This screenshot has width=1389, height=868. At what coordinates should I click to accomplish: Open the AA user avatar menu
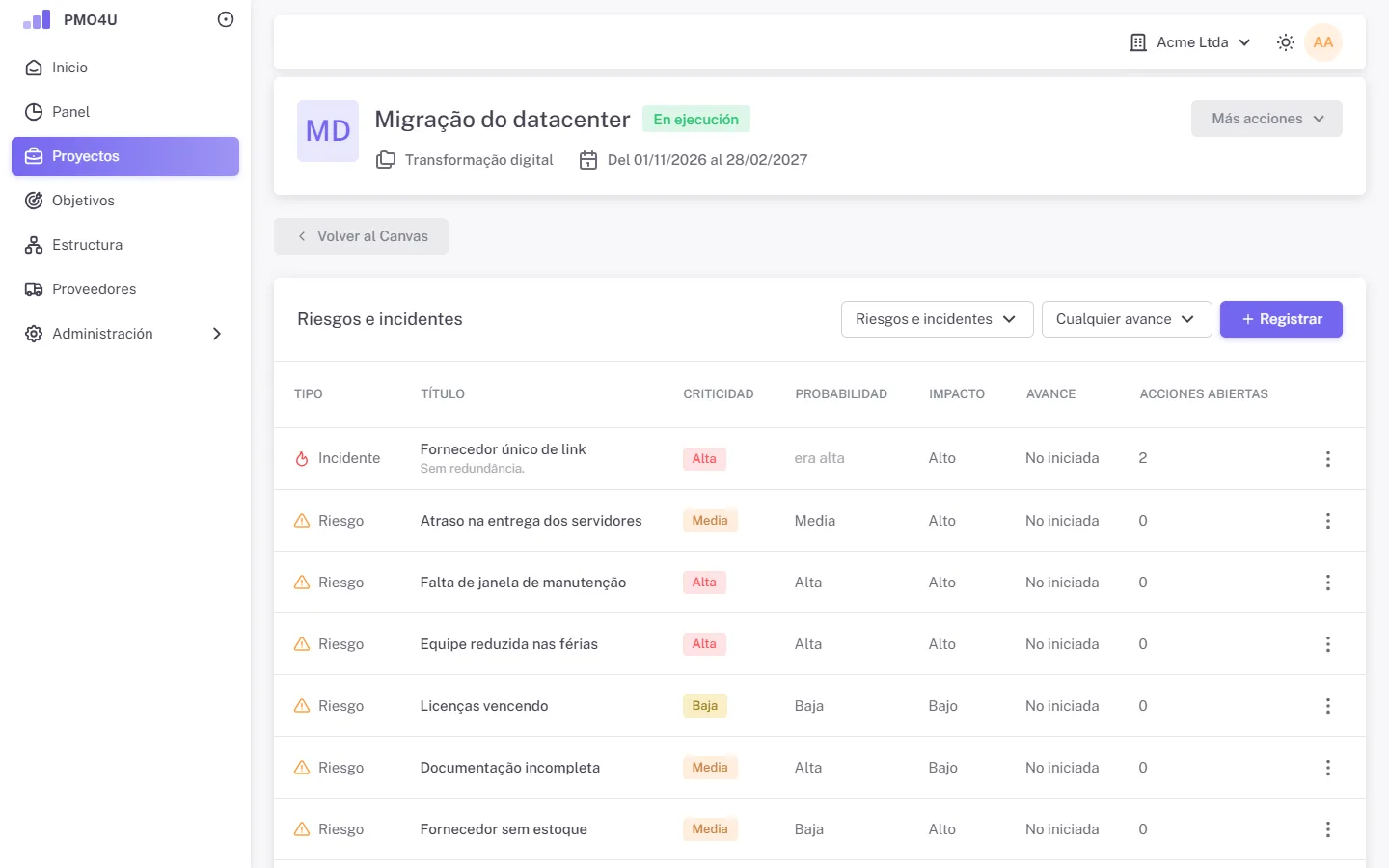1323,42
